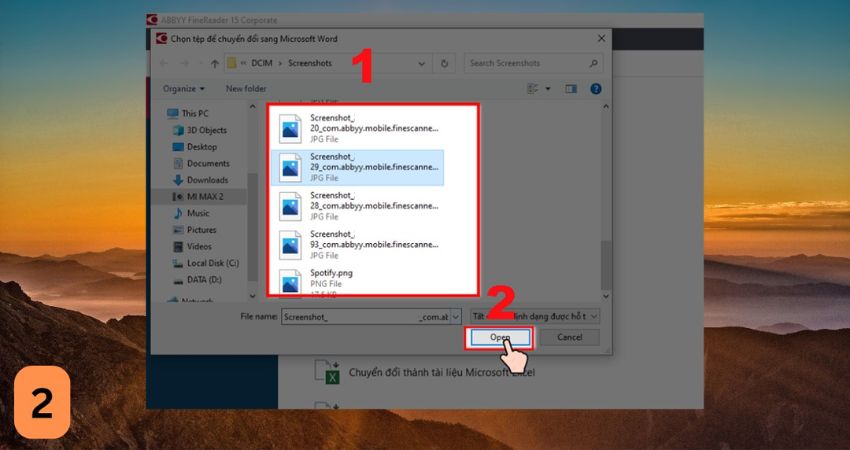
Task: Click the New folder button
Action: click(x=246, y=88)
